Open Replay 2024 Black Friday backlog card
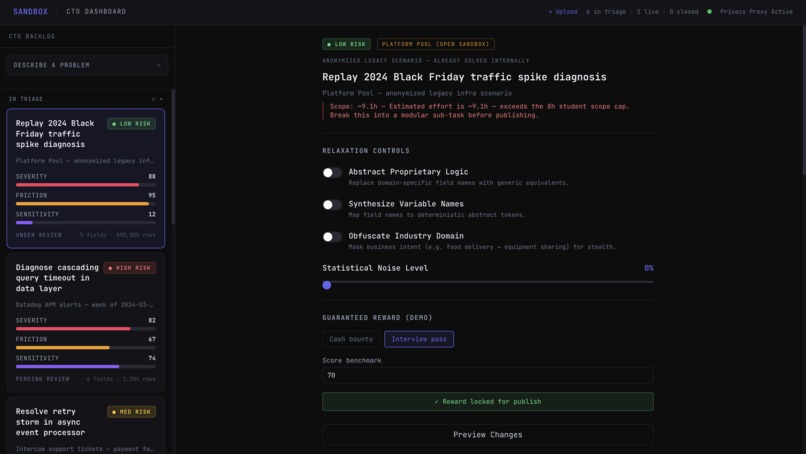The height and width of the screenshot is (454, 806). click(x=86, y=178)
